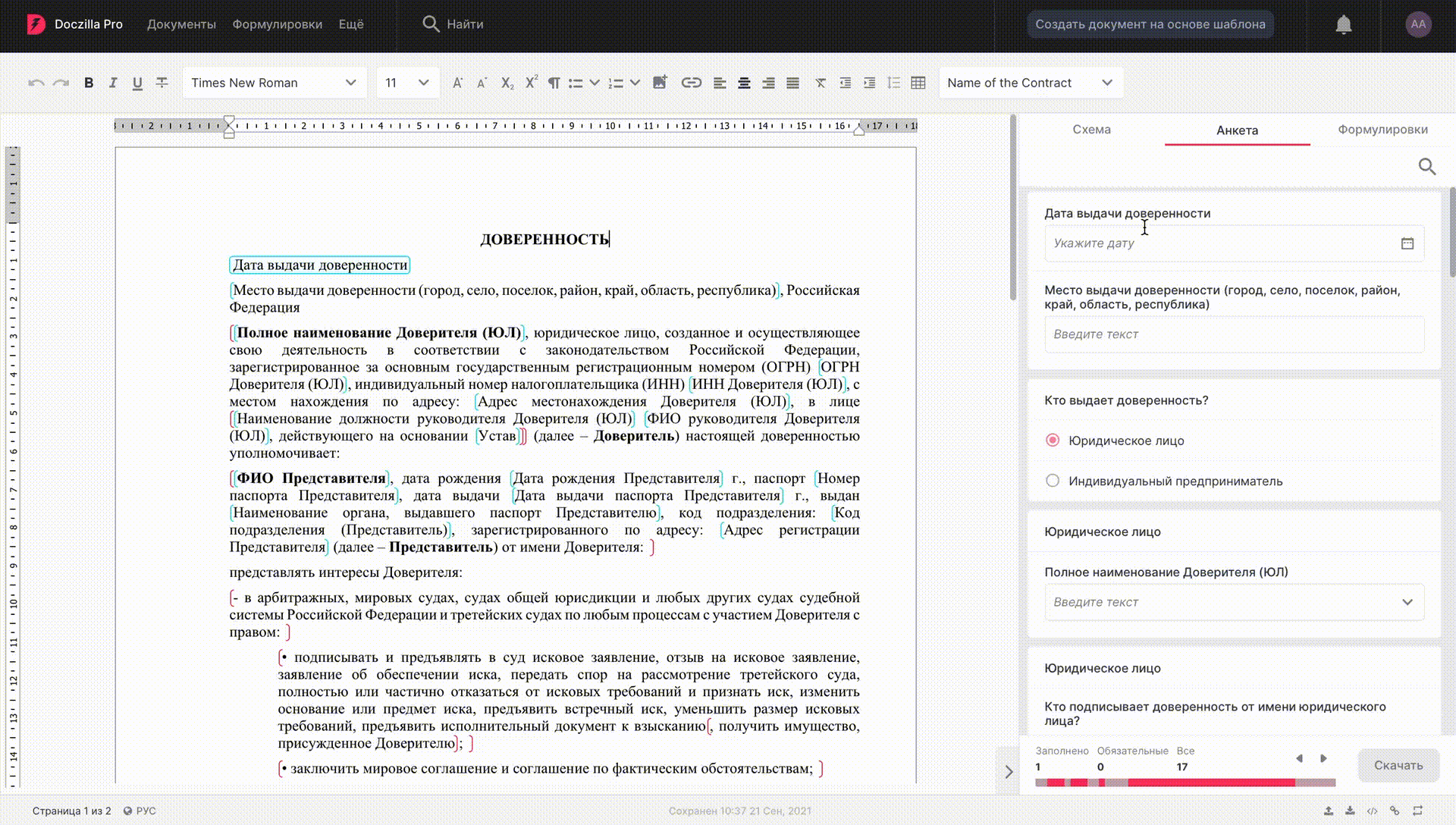Open the font size dropdown
The image size is (1456, 825).
[408, 83]
